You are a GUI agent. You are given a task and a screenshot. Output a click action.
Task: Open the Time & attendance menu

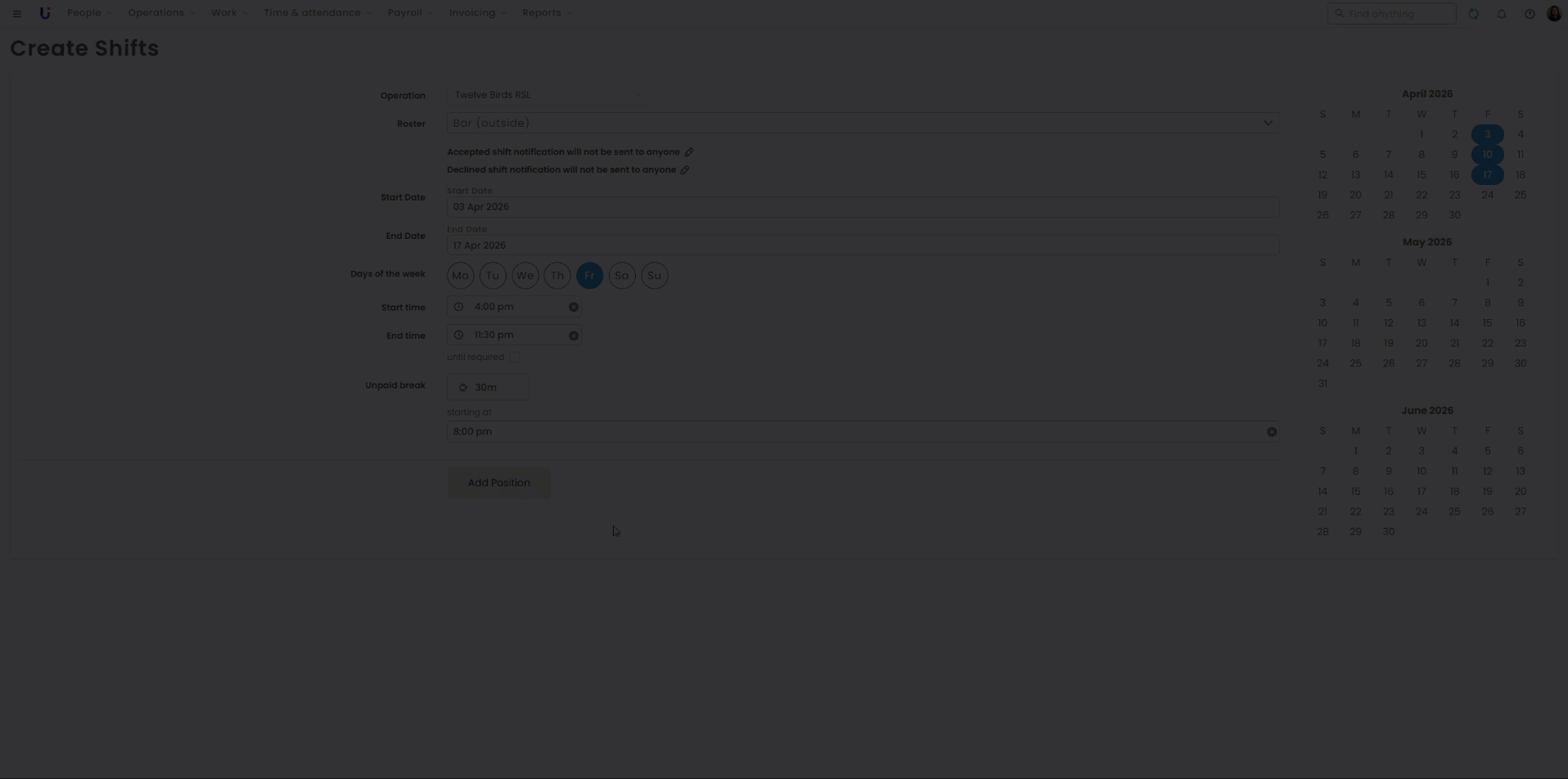(x=317, y=13)
